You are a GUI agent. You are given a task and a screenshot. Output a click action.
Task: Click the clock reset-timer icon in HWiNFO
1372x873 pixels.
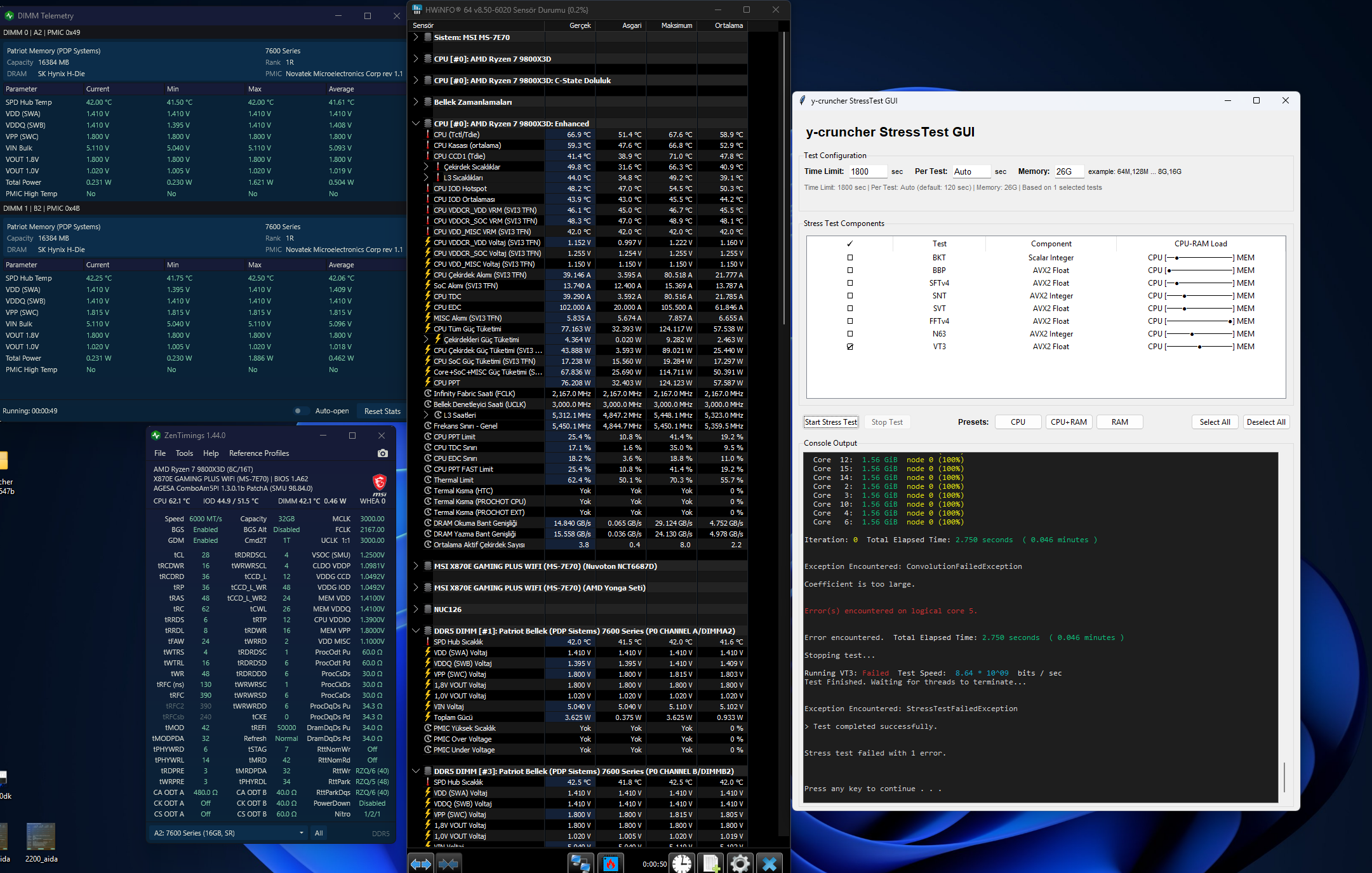(682, 863)
